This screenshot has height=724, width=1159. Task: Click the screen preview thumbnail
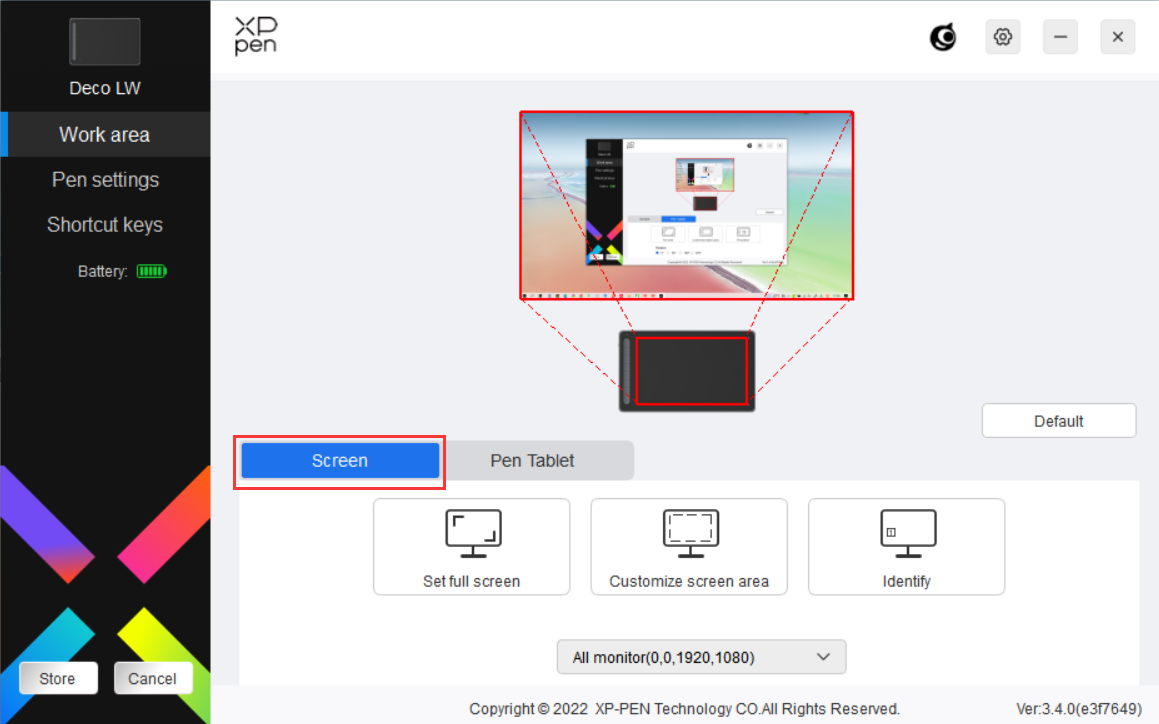tap(686, 205)
